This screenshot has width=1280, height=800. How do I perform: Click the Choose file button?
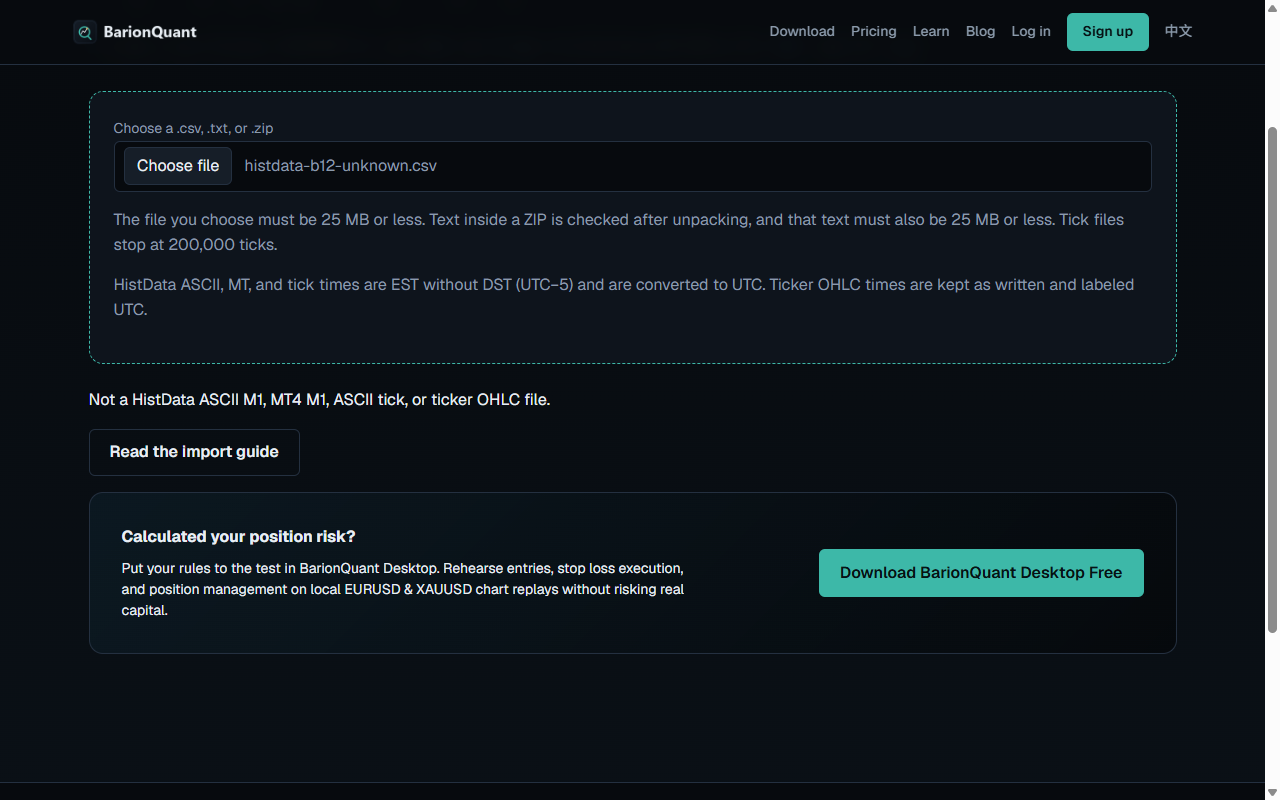178,166
